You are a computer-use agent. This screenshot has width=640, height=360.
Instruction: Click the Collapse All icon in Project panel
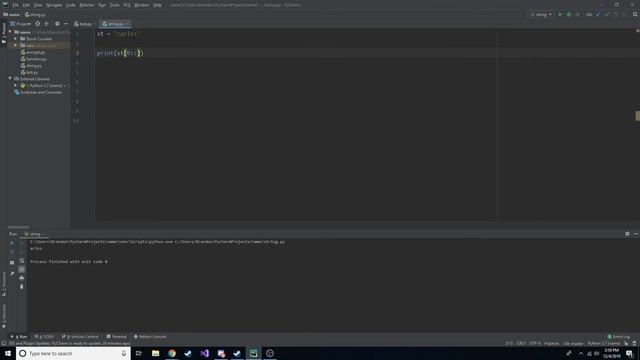click(47, 24)
